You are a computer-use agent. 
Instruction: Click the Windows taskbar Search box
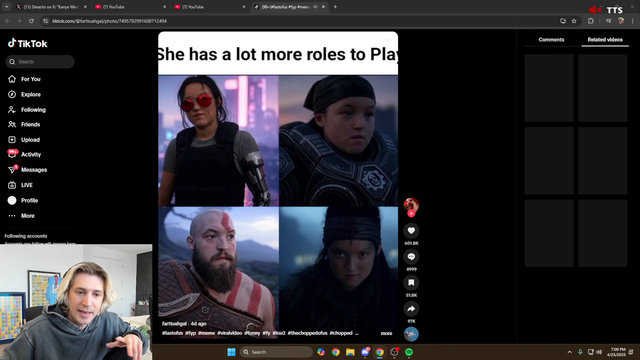pos(276,352)
